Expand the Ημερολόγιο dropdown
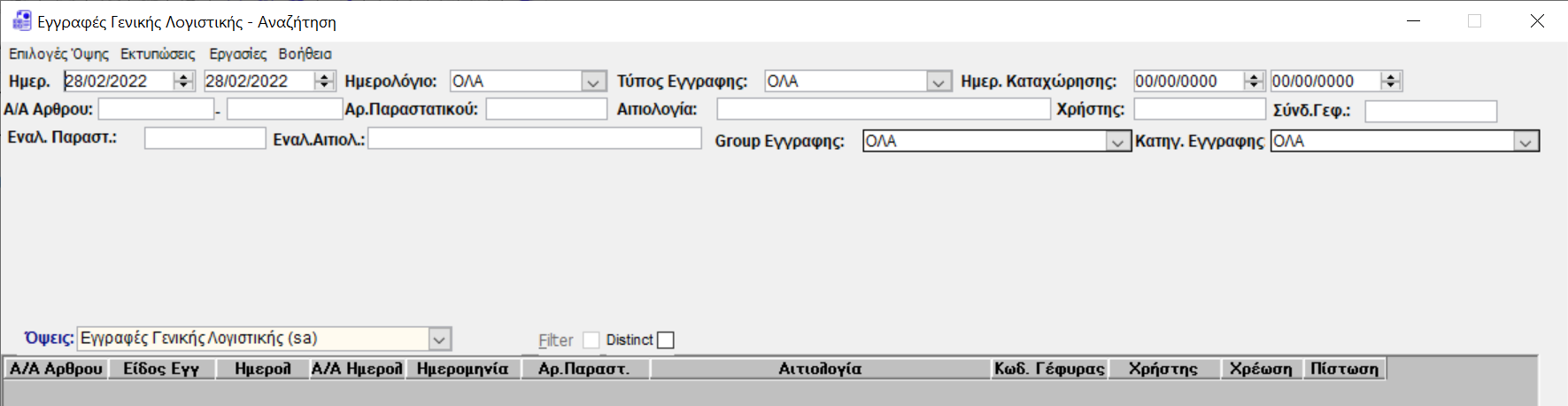The image size is (1568, 406). [593, 82]
